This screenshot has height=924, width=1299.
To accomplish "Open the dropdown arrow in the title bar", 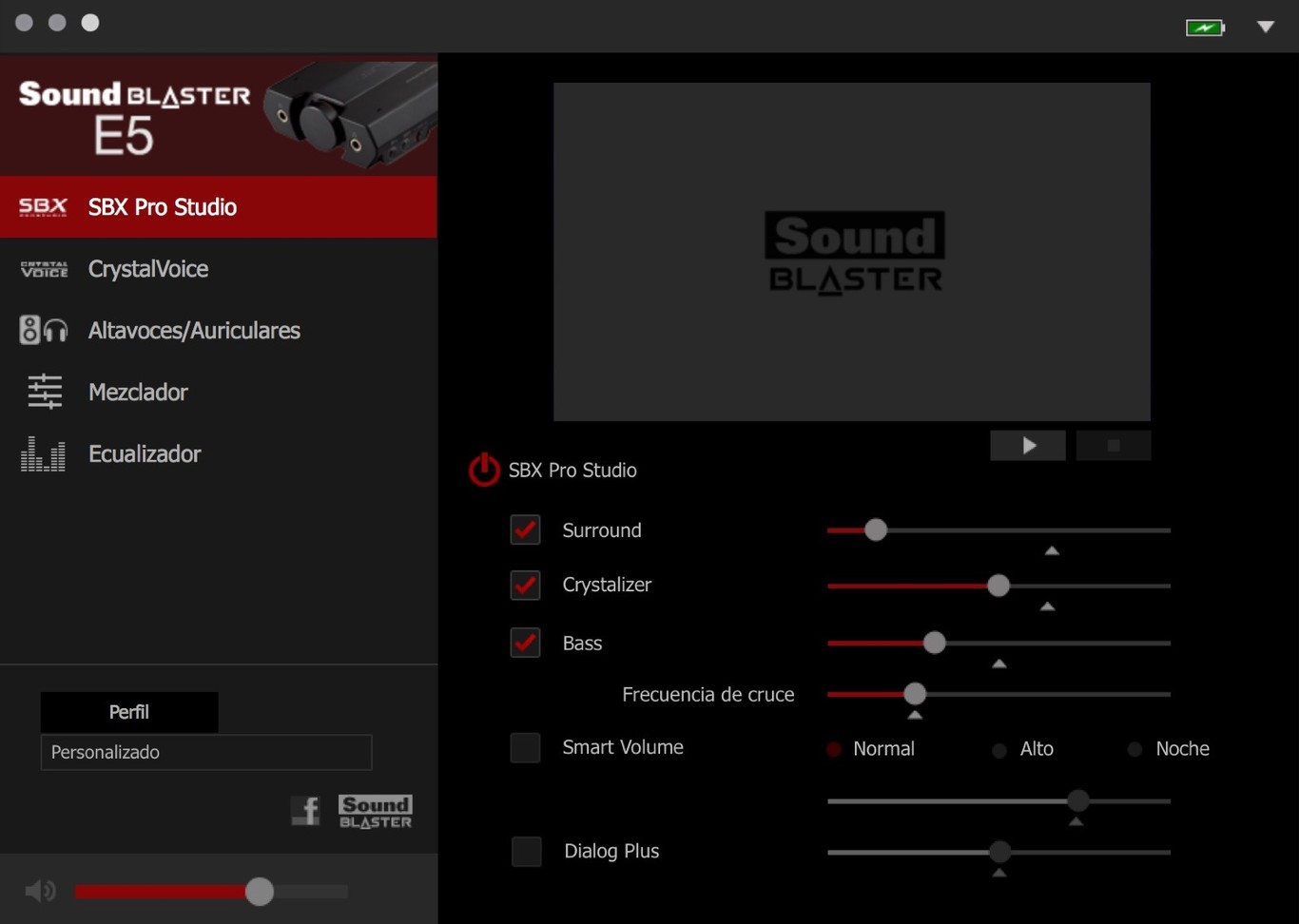I will coord(1266,27).
